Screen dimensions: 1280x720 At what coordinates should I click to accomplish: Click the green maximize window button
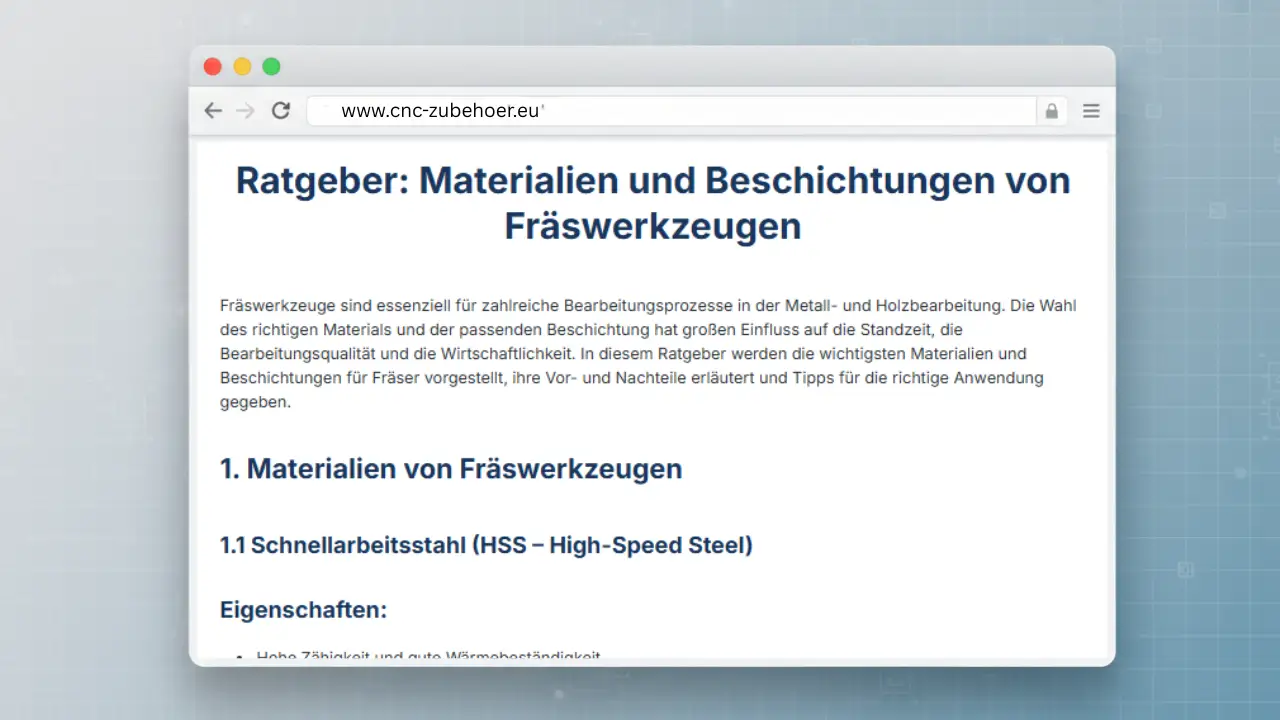(271, 67)
